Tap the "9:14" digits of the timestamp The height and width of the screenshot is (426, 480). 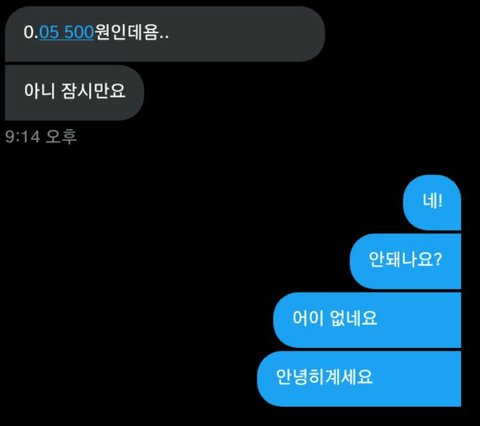[x=23, y=137]
